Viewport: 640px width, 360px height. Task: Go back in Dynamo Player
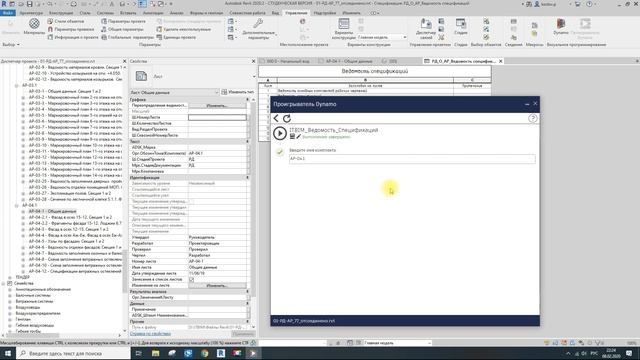coord(276,118)
